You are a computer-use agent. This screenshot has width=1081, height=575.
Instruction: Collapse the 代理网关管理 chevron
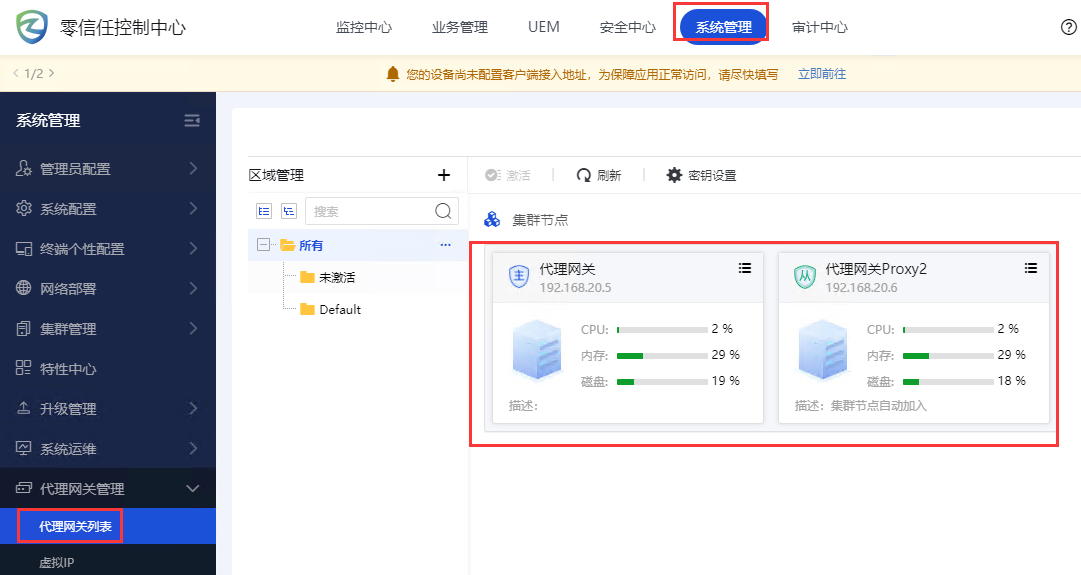pyautogui.click(x=193, y=488)
